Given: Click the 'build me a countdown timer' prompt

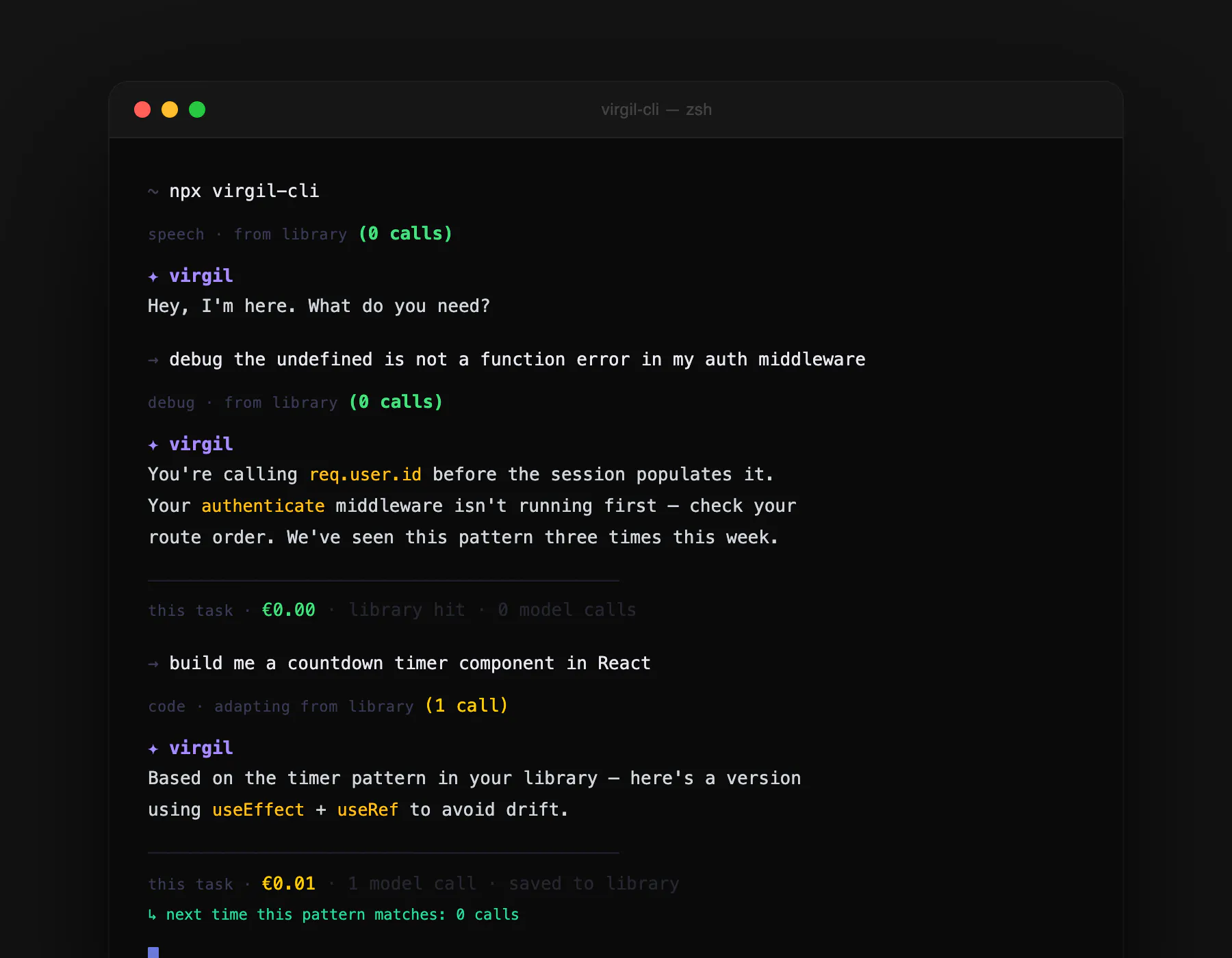Looking at the screenshot, I should coord(410,663).
